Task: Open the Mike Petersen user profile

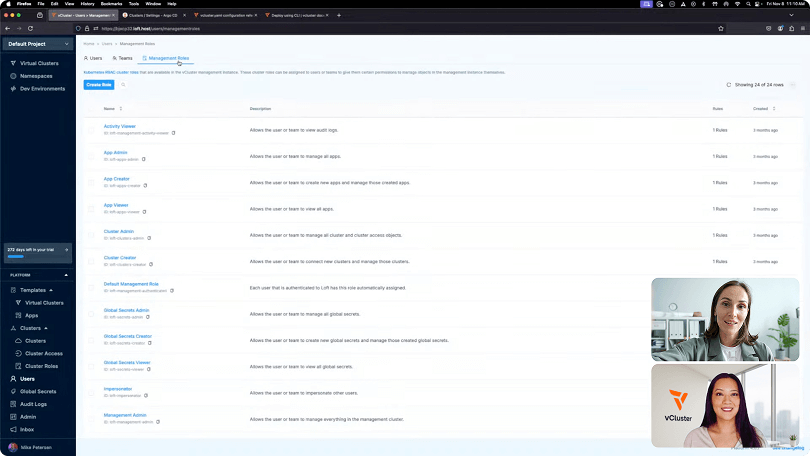Action: tap(31, 447)
